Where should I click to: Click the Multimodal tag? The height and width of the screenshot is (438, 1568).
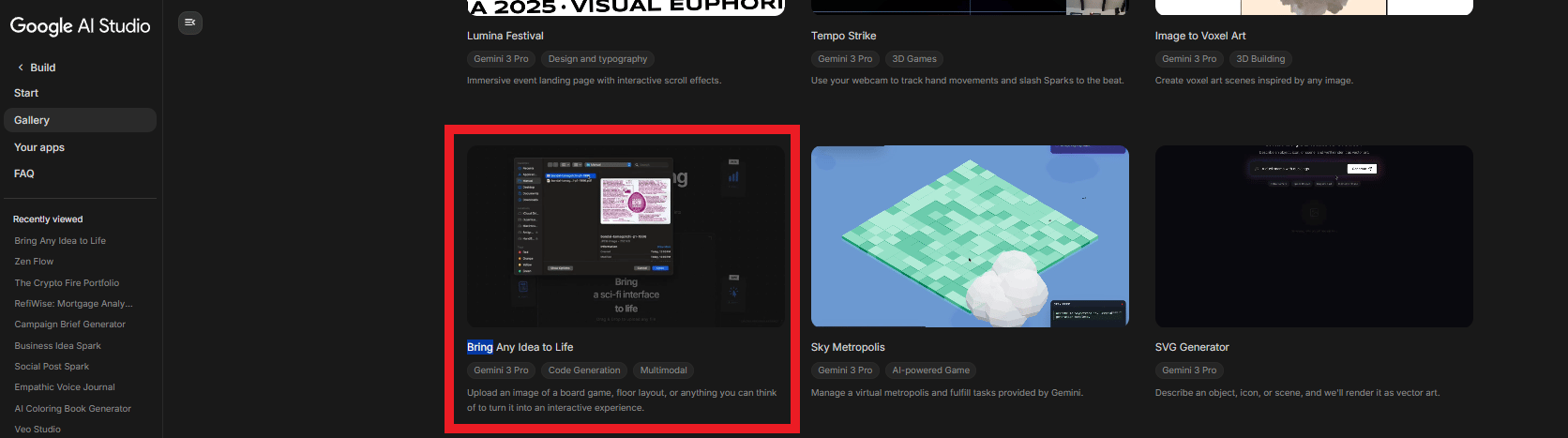(x=664, y=370)
